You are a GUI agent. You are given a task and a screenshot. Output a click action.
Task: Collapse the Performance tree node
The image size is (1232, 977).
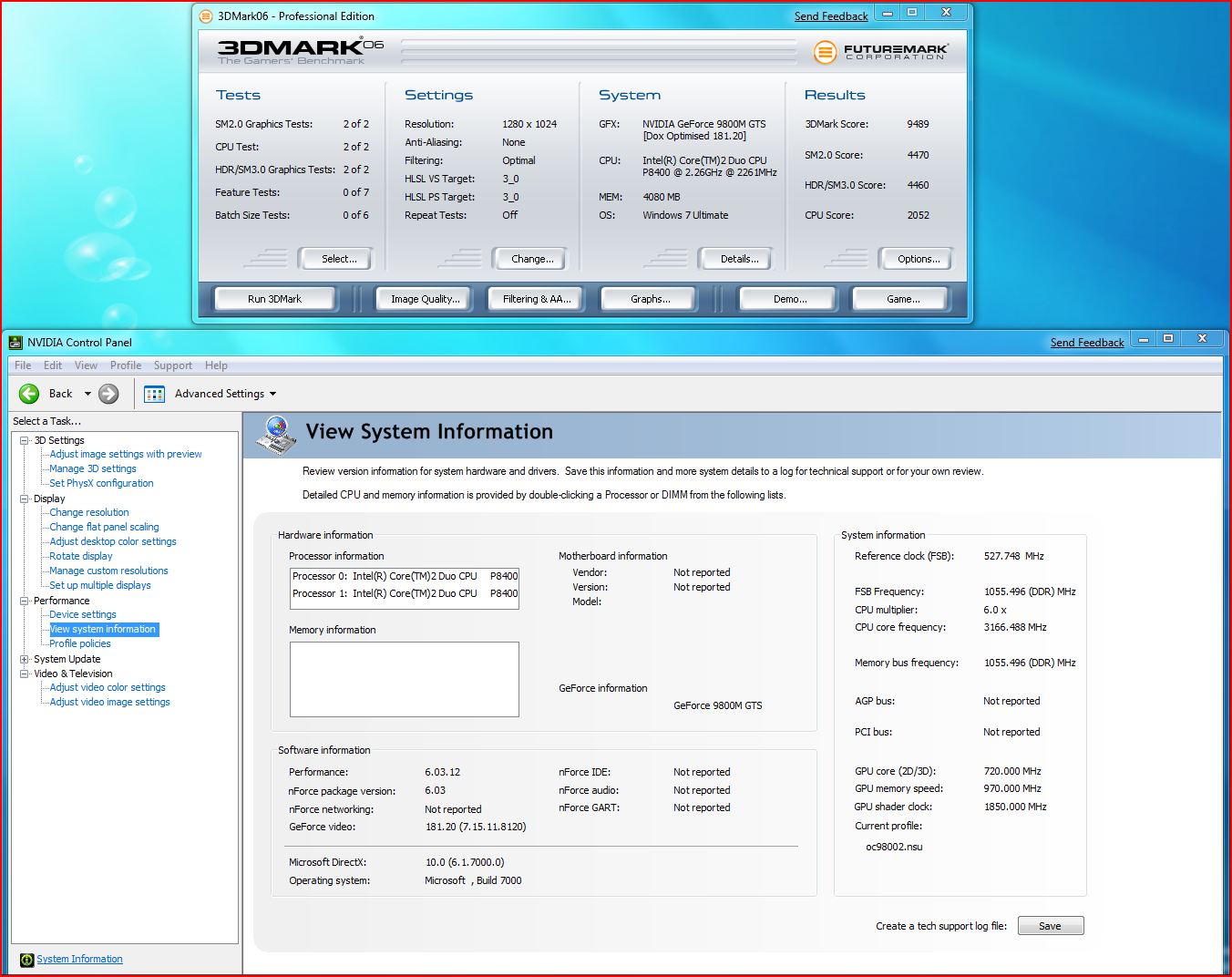tap(25, 601)
